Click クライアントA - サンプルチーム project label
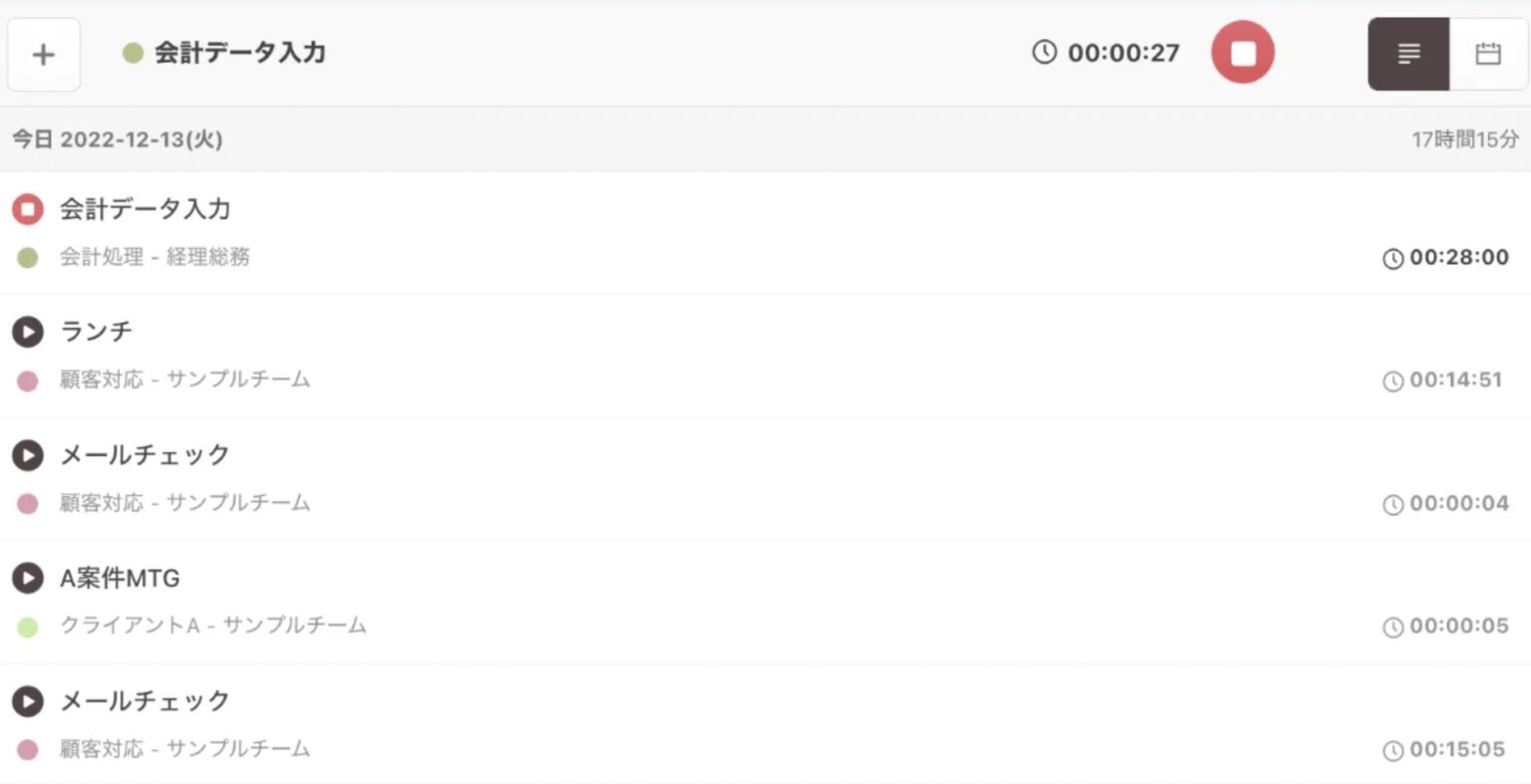 pos(212,626)
